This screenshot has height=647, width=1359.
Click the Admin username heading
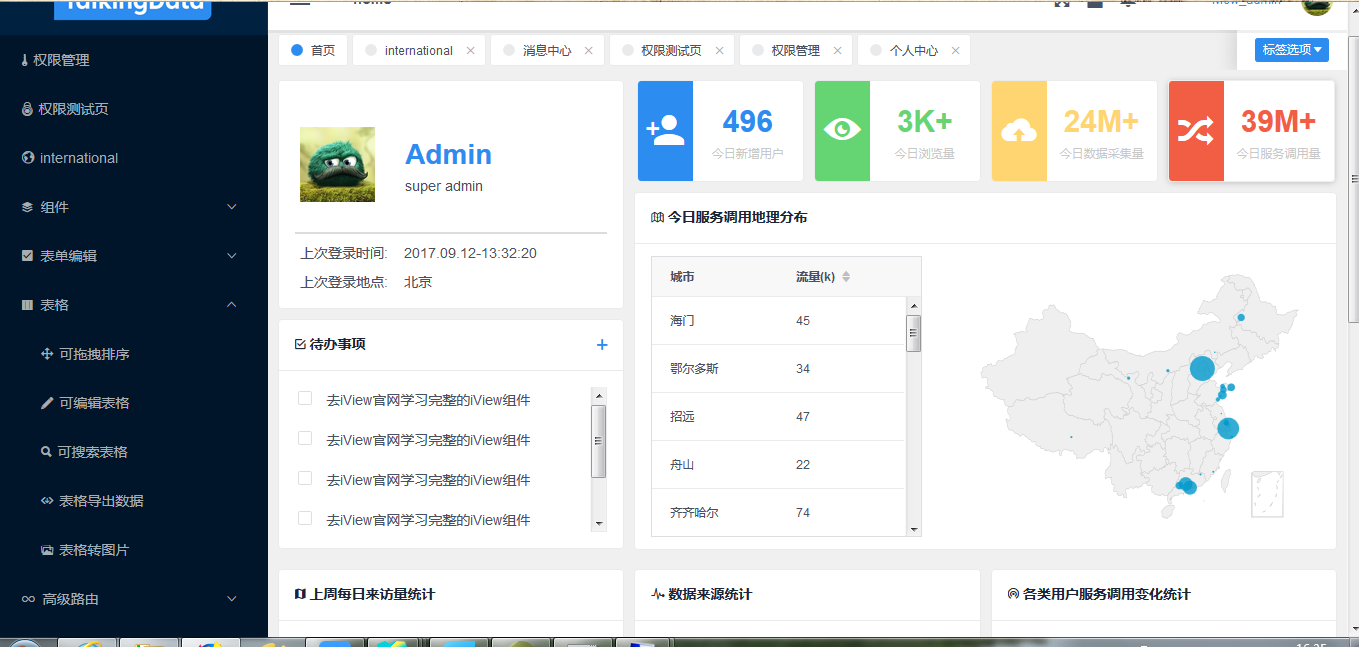click(448, 154)
